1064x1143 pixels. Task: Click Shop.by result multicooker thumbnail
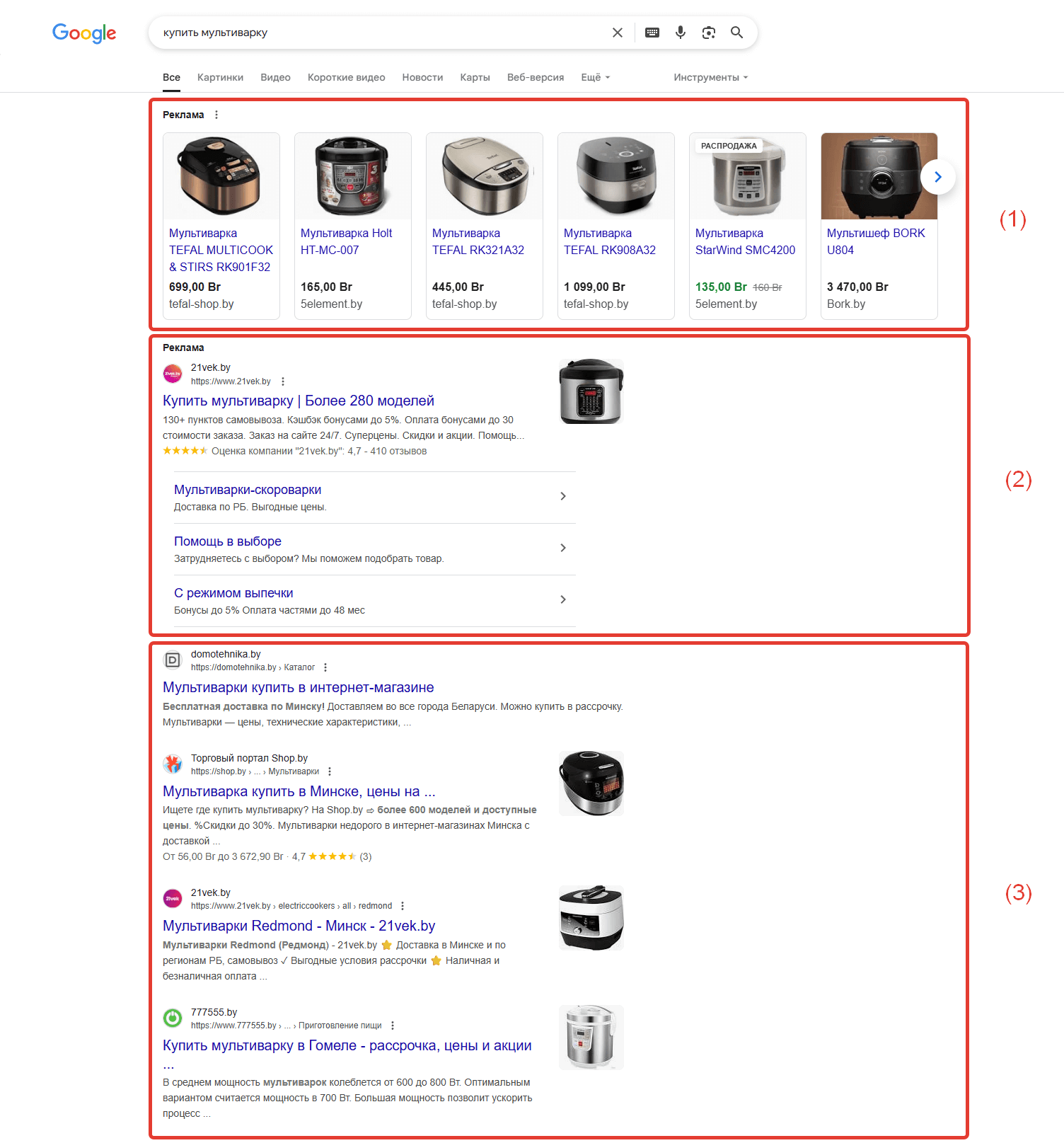591,783
